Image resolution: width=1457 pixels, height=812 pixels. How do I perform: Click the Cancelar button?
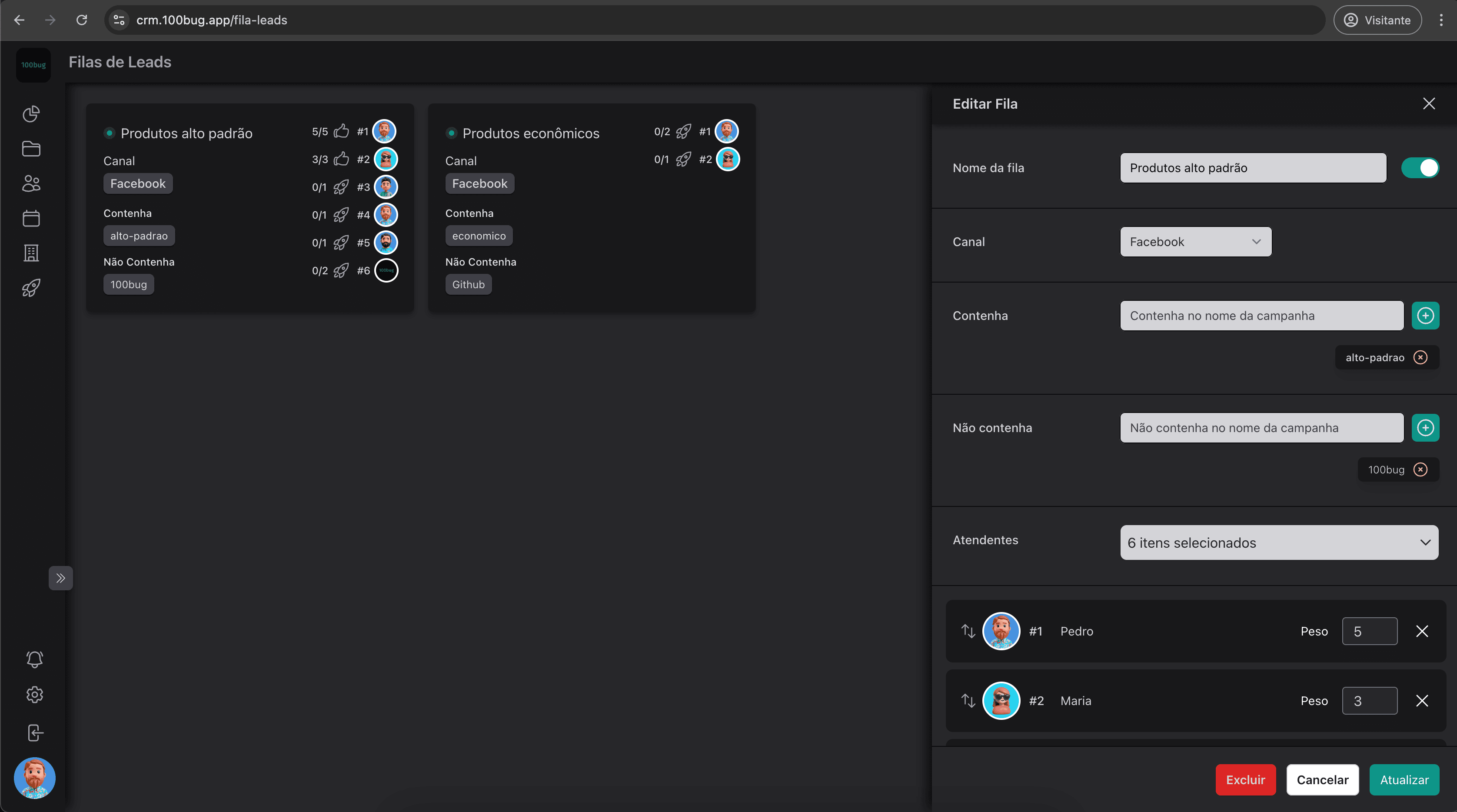(x=1322, y=780)
